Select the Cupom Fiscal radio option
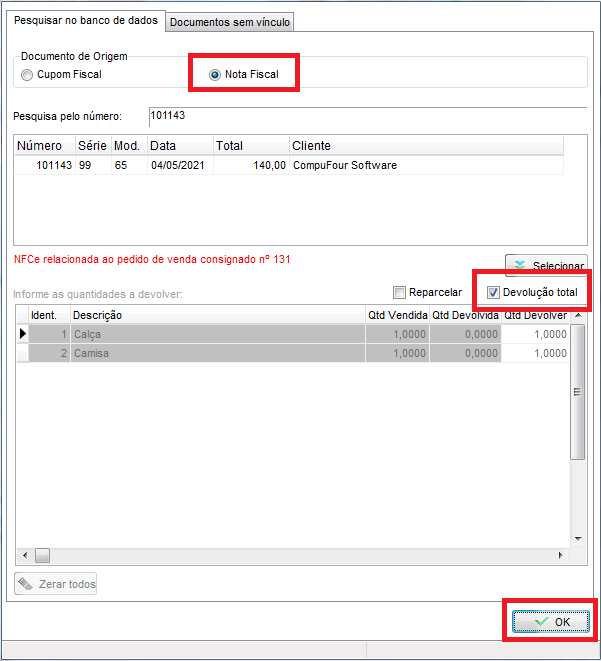This screenshot has height=661, width=601. tap(27, 74)
